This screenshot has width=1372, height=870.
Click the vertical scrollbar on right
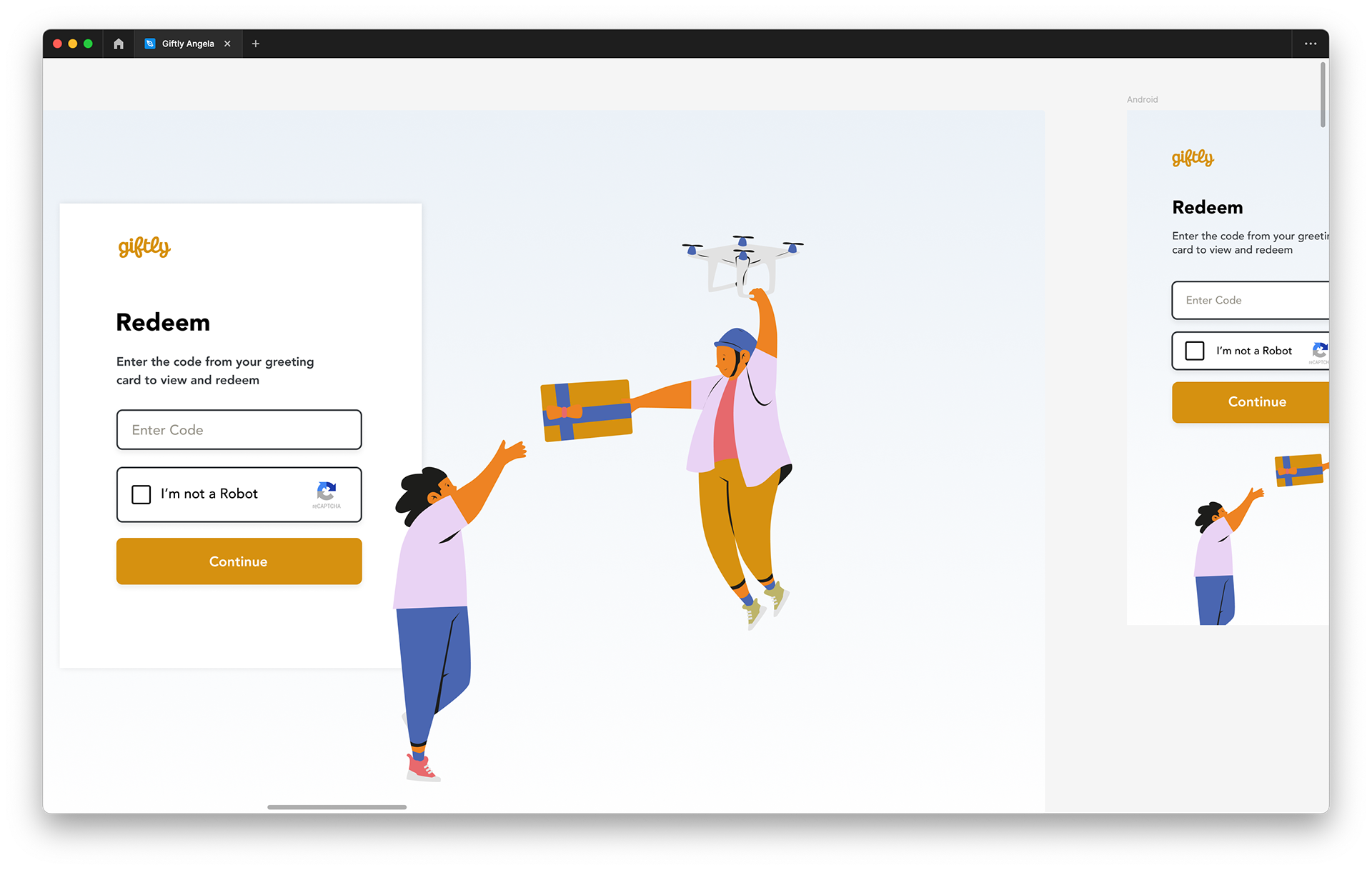pos(1323,94)
